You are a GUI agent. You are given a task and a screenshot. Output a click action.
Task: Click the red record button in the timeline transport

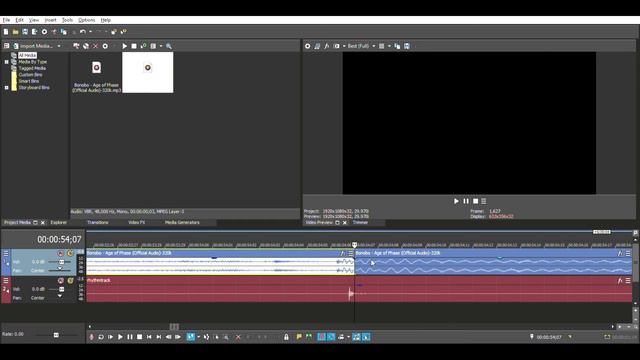91,337
